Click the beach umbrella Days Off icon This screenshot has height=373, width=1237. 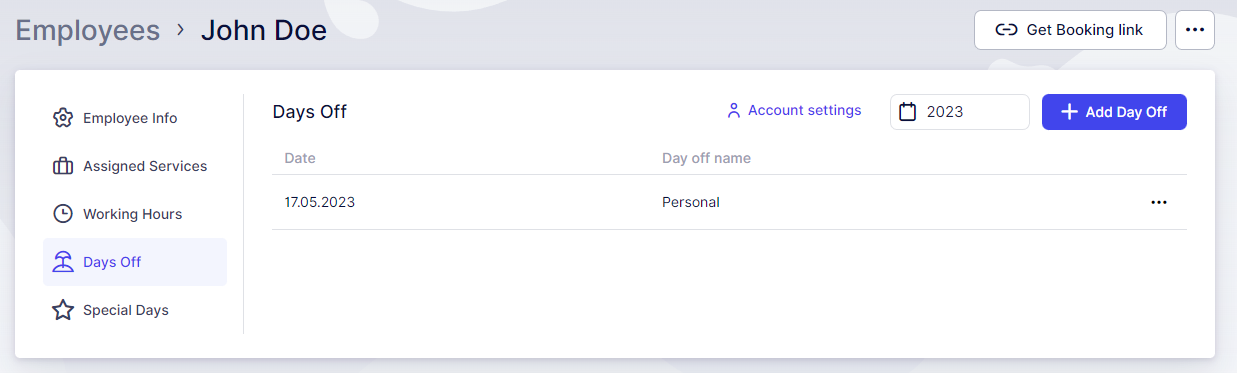tap(63, 262)
